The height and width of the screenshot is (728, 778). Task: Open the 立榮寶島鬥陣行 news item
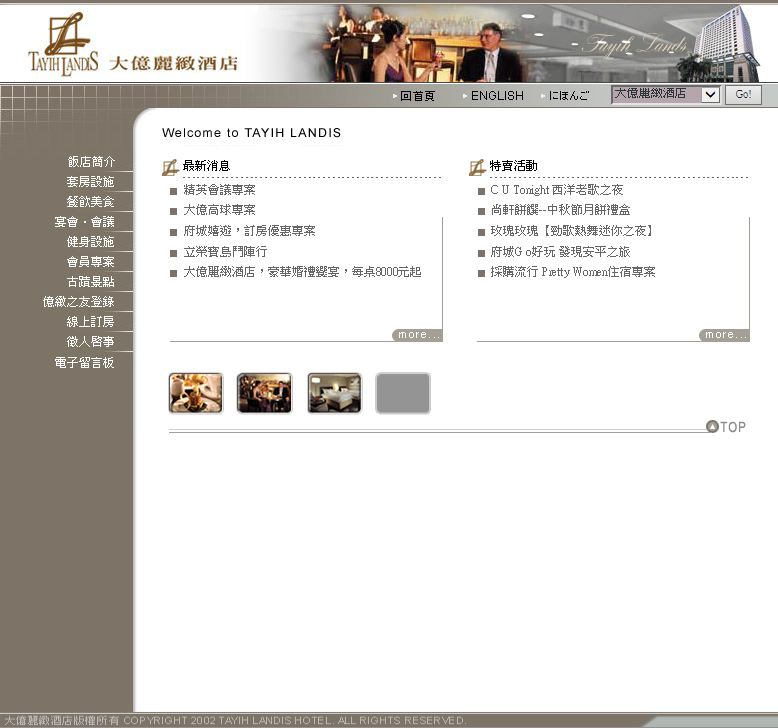click(225, 252)
